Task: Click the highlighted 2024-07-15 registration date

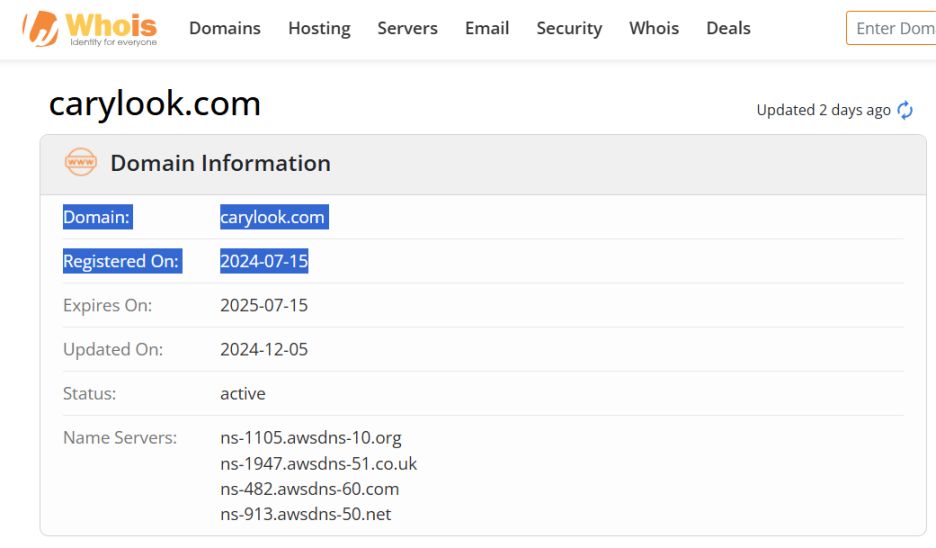Action: pos(264,261)
